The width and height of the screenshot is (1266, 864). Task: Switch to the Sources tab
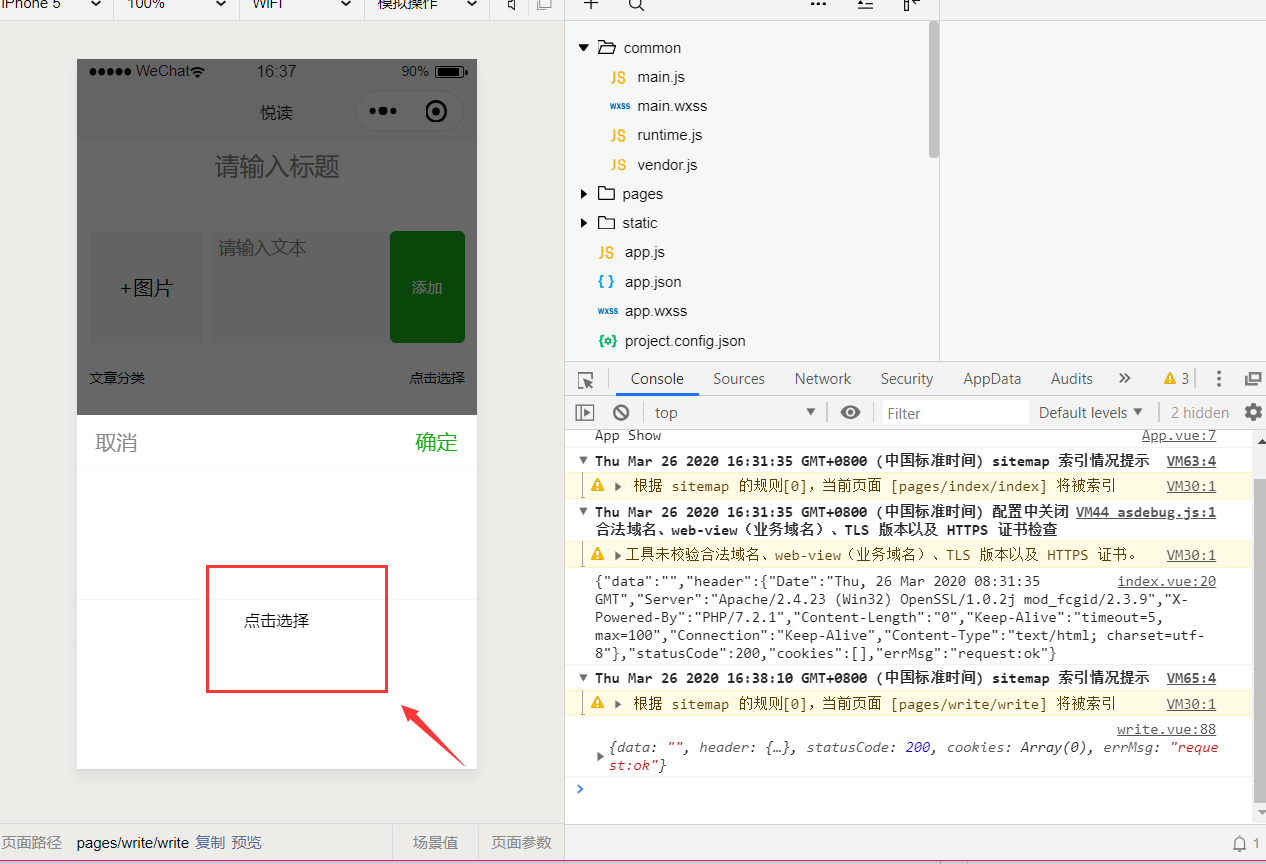click(x=739, y=379)
